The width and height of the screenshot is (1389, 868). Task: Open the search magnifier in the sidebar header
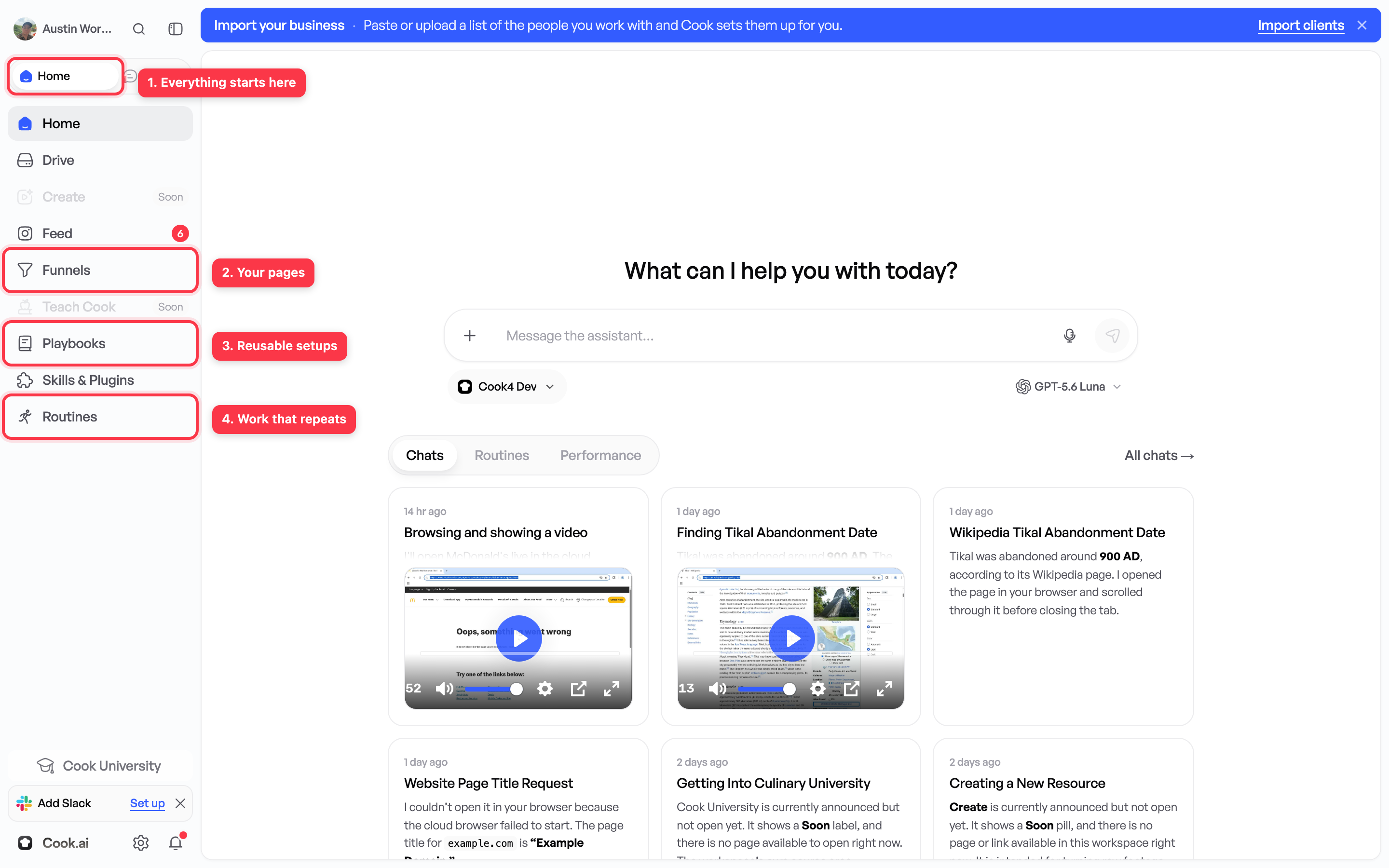tap(139, 29)
